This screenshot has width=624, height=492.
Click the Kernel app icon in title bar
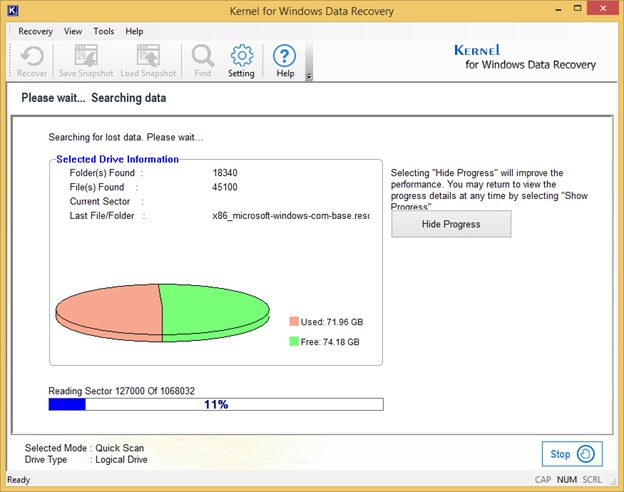pos(13,10)
